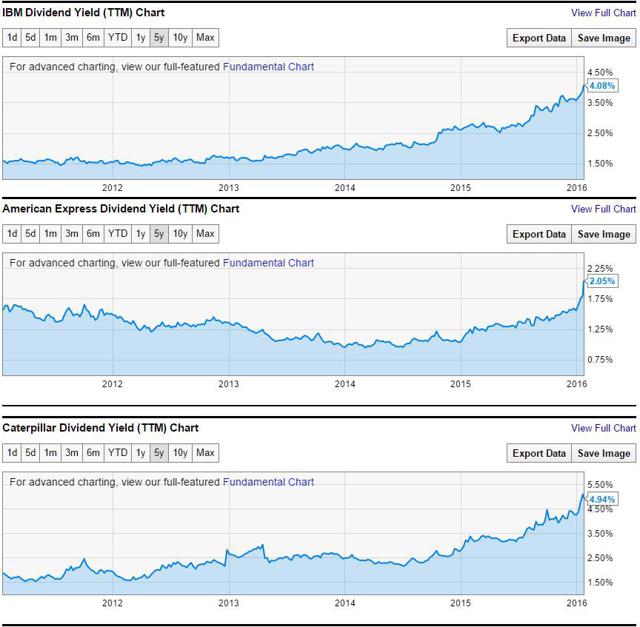Select 6m range on American Express chart
640x627 pixels.
click(x=93, y=233)
